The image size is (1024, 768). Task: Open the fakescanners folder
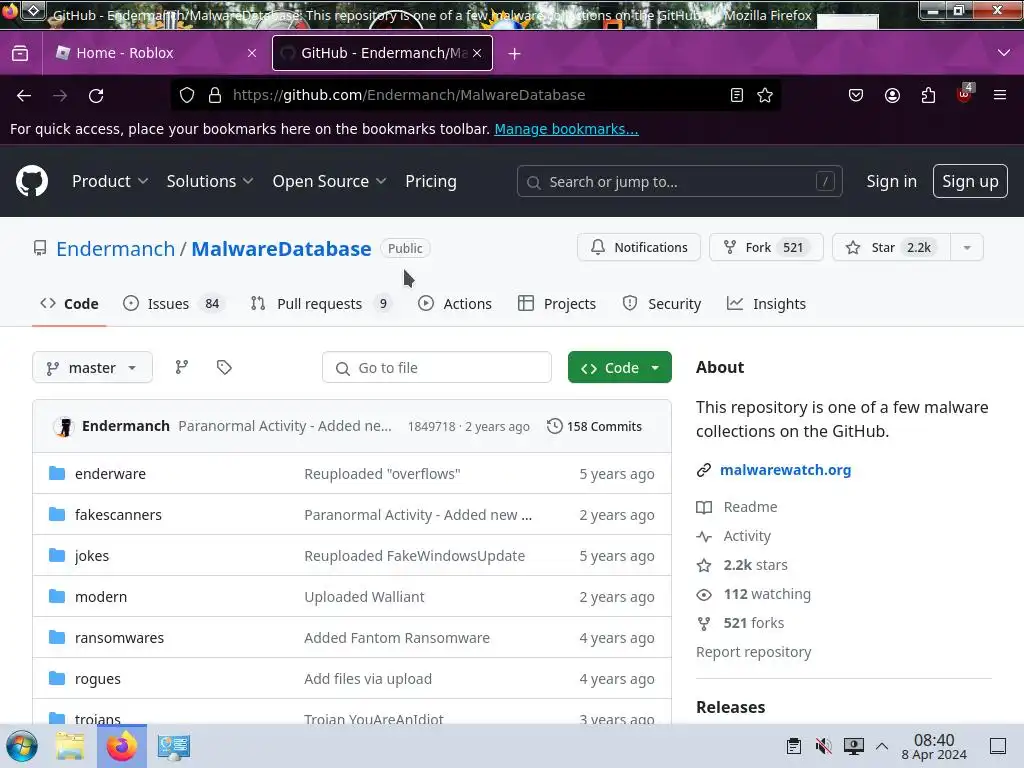118,515
